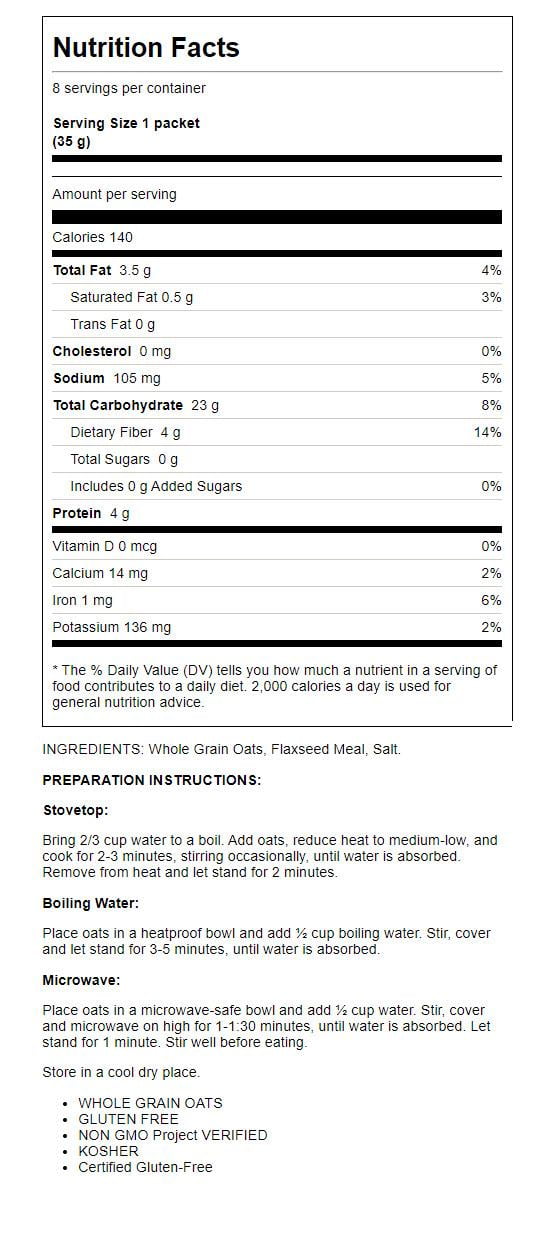Click the Serving Size 1 packet label
This screenshot has height=1247, width=537.
click(126, 123)
